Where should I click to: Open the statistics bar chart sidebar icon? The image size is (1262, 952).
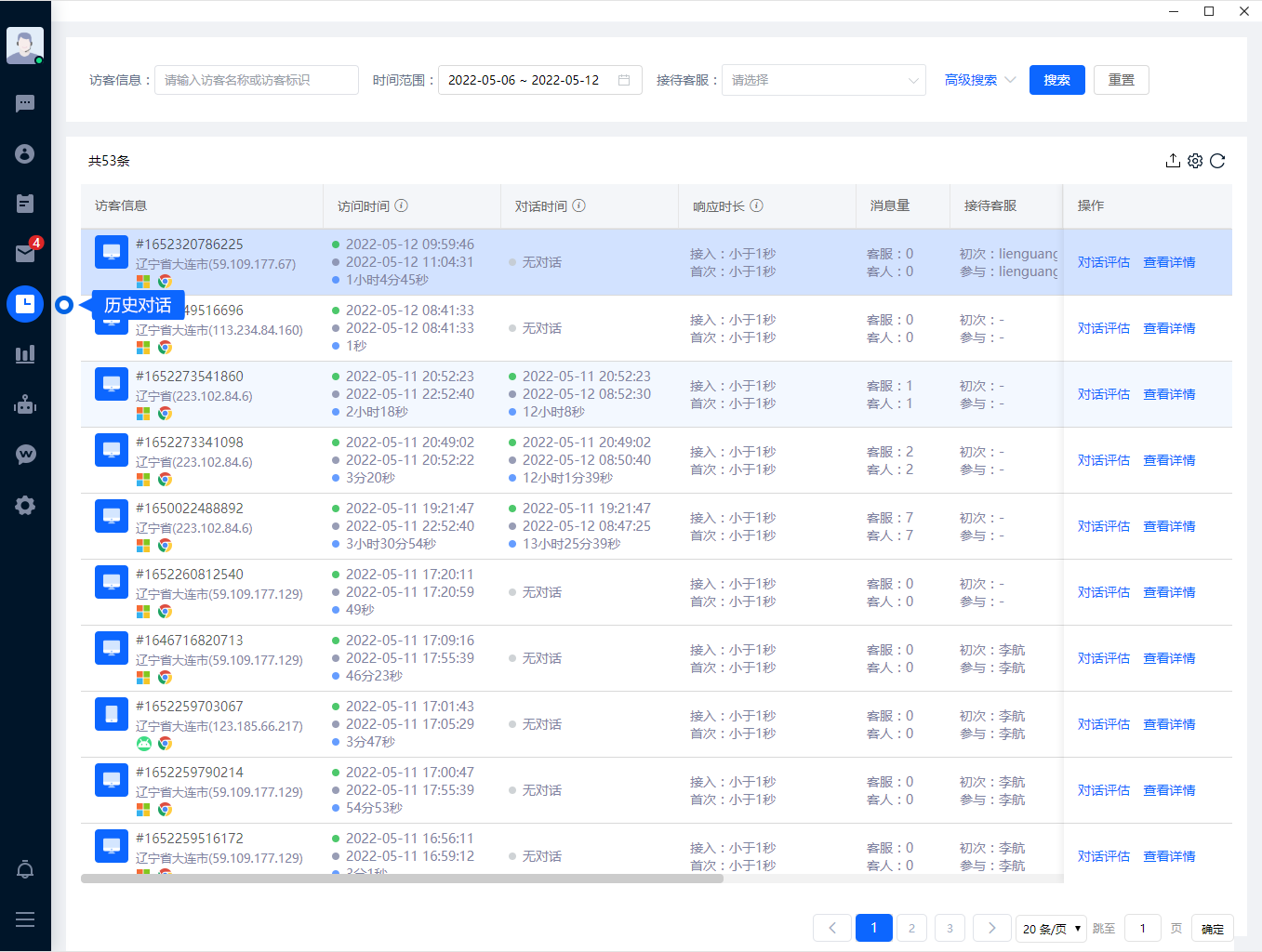click(25, 354)
